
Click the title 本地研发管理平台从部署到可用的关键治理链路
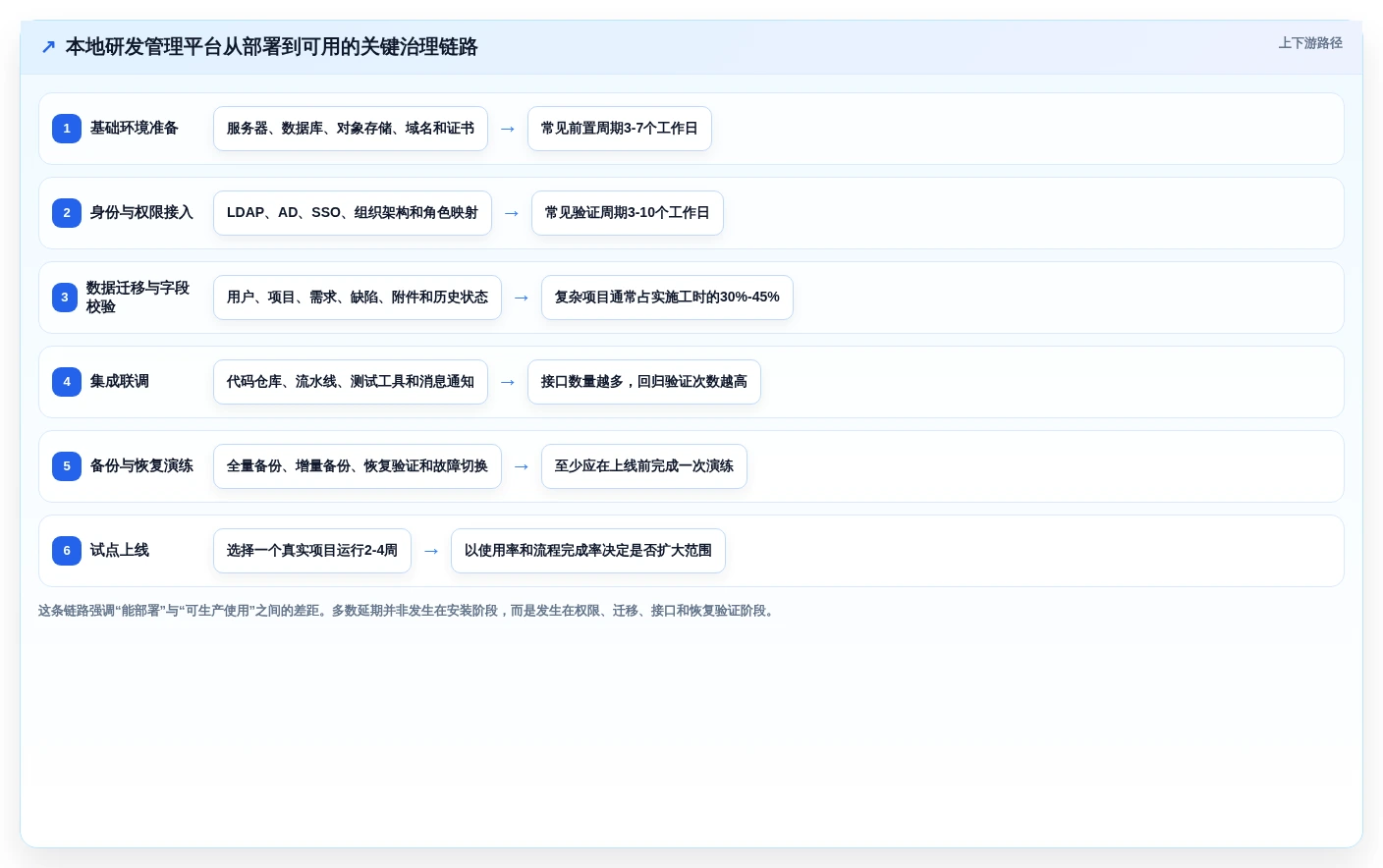(x=272, y=47)
